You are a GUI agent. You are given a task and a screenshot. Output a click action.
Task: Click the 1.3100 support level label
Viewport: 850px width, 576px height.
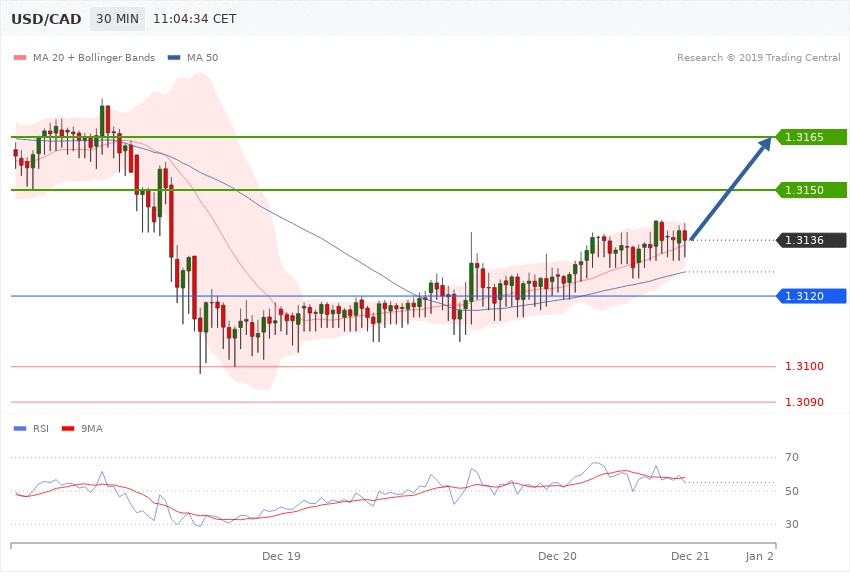804,367
